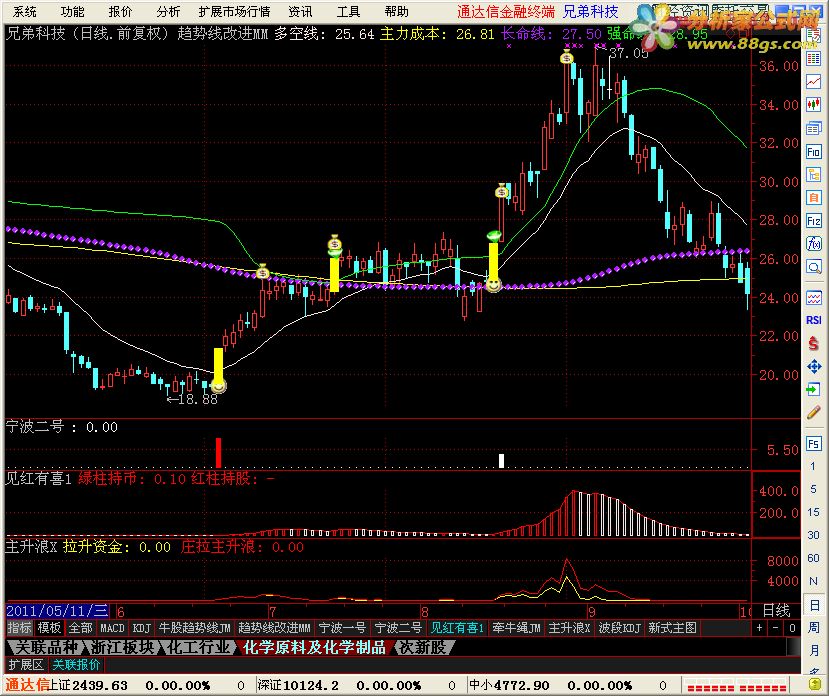This screenshot has height=696, width=829.
Task: Click the tree structure icon in sidebar
Action: [x=814, y=174]
